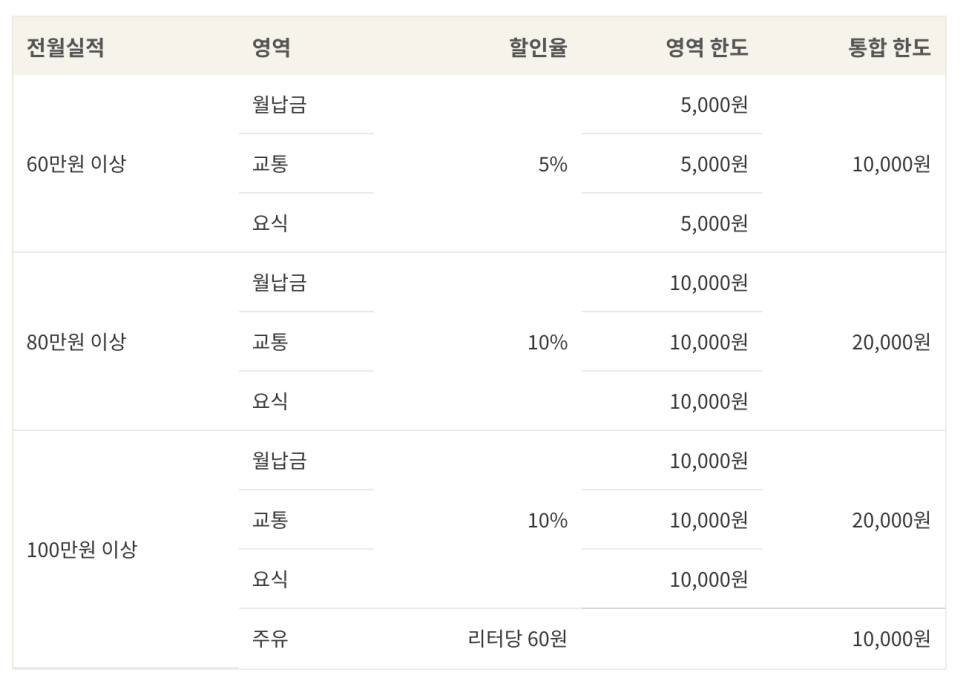The height and width of the screenshot is (681, 966).
Task: Click 요식 in the 100만원 이상 tier
Action: pos(270,579)
